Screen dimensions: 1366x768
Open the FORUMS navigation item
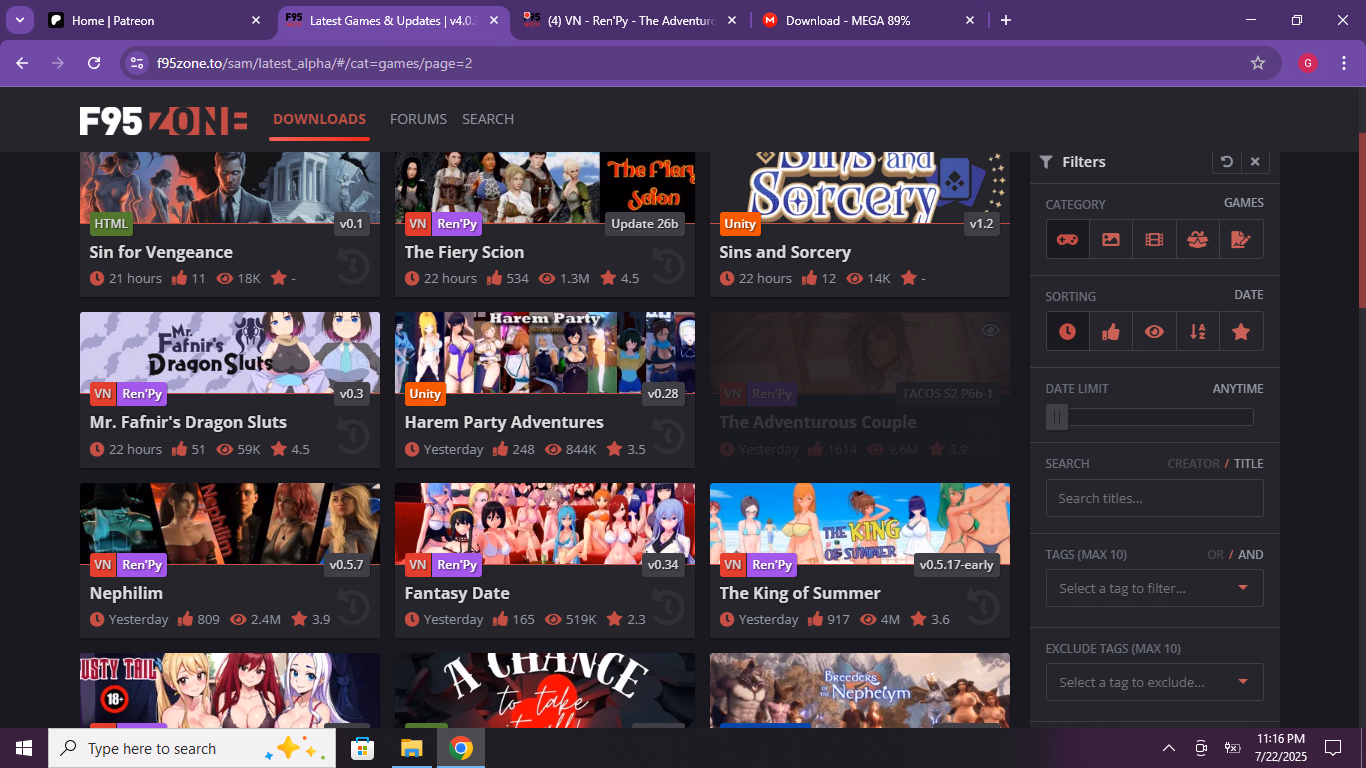click(x=418, y=119)
